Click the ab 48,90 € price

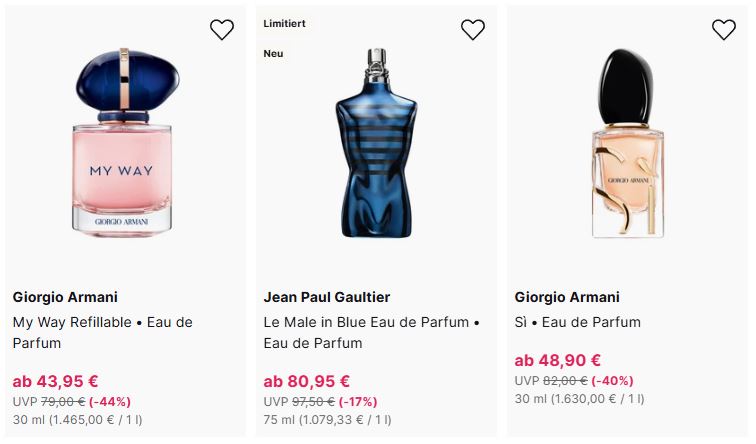coord(558,360)
